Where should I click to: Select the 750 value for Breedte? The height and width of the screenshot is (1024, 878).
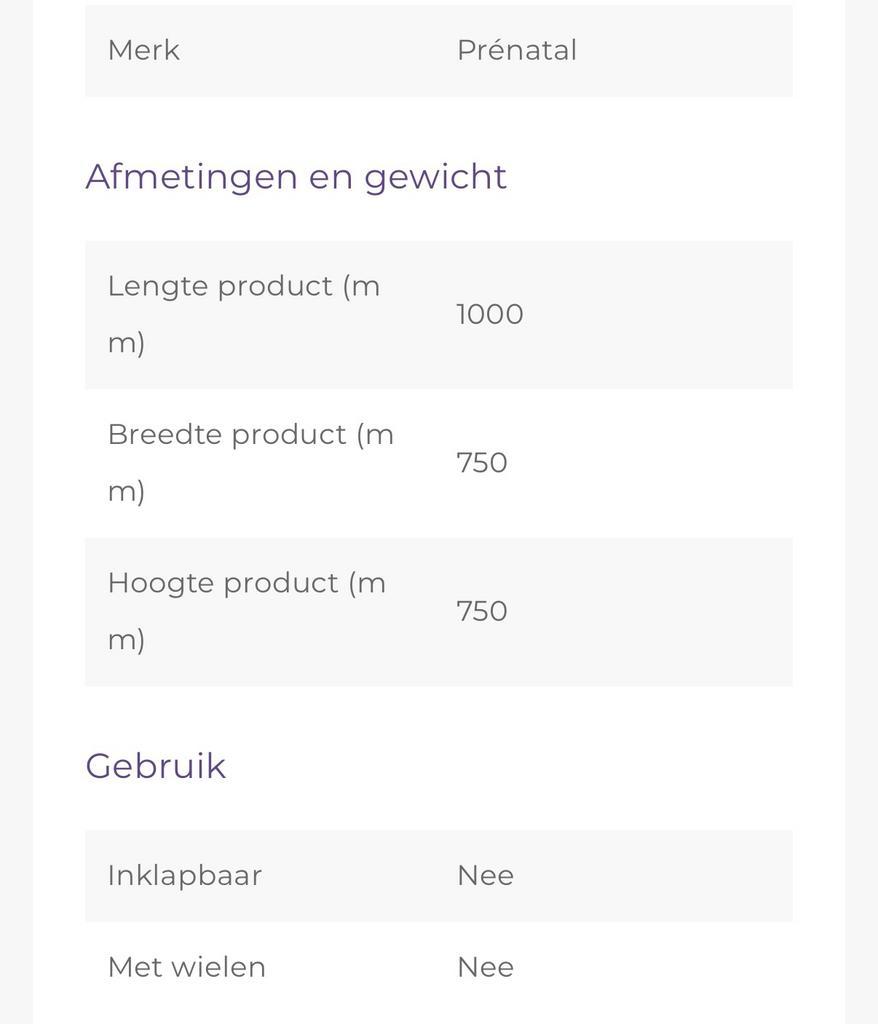click(x=482, y=463)
